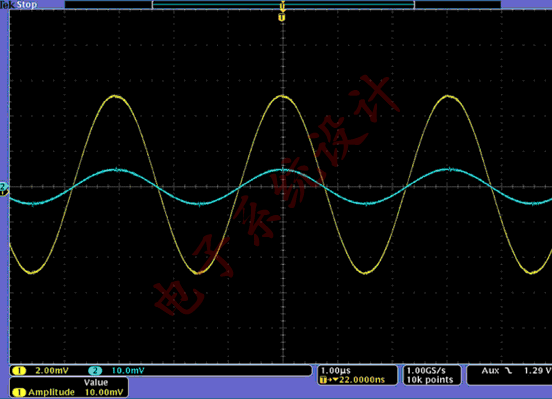Click the Aux trigger source label
The height and width of the screenshot is (399, 552).
pyautogui.click(x=490, y=371)
